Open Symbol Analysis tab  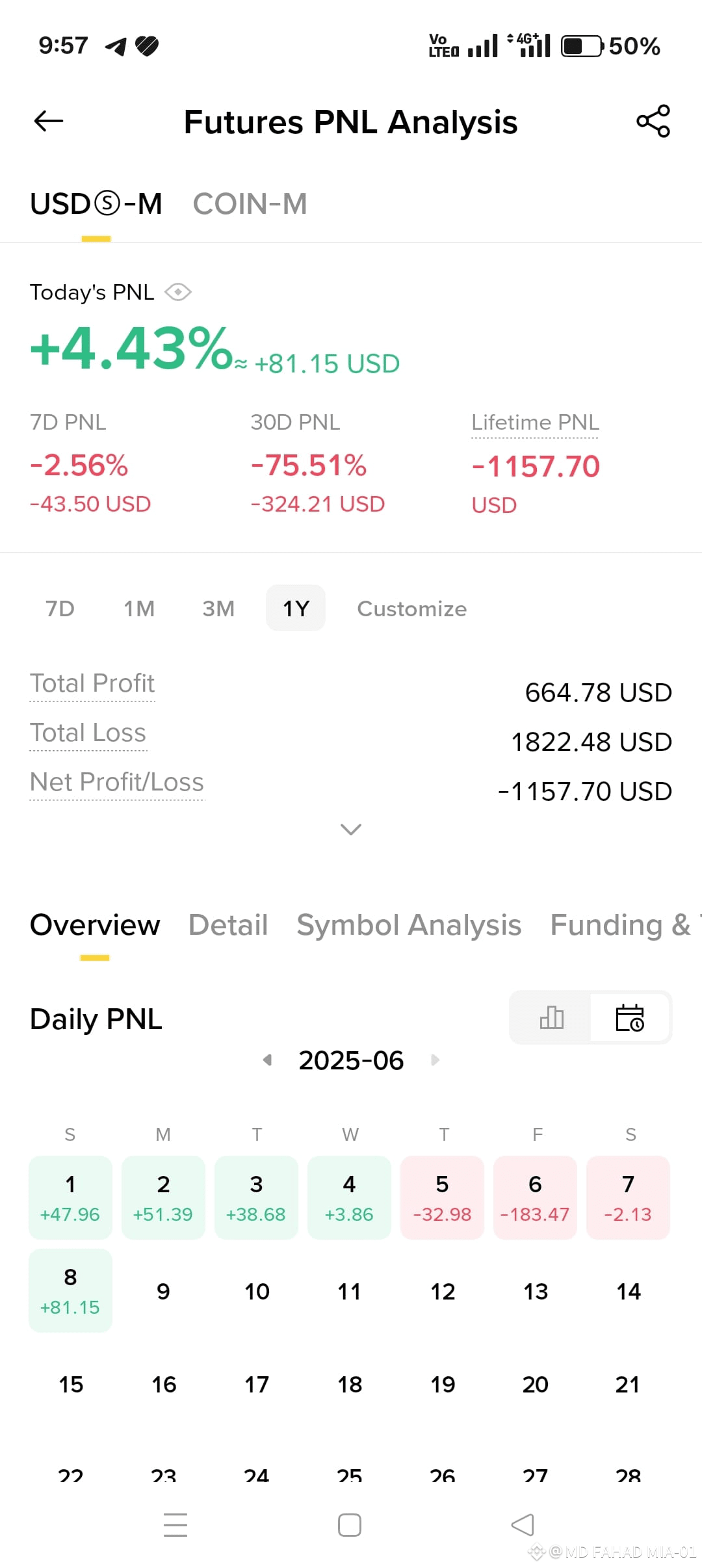coord(409,925)
